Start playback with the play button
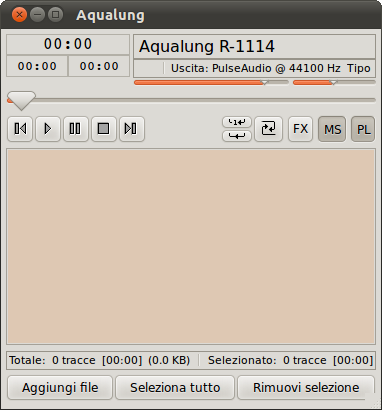The width and height of the screenshot is (382, 410). click(x=48, y=129)
